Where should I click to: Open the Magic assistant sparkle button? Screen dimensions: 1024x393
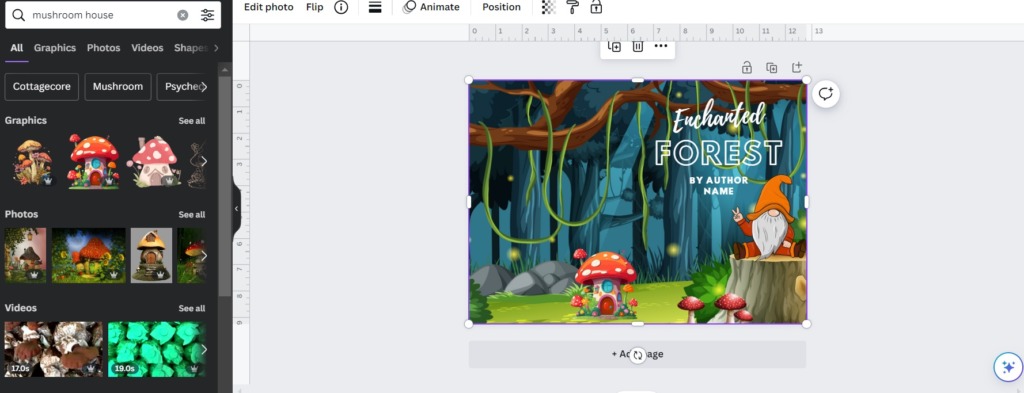1008,367
